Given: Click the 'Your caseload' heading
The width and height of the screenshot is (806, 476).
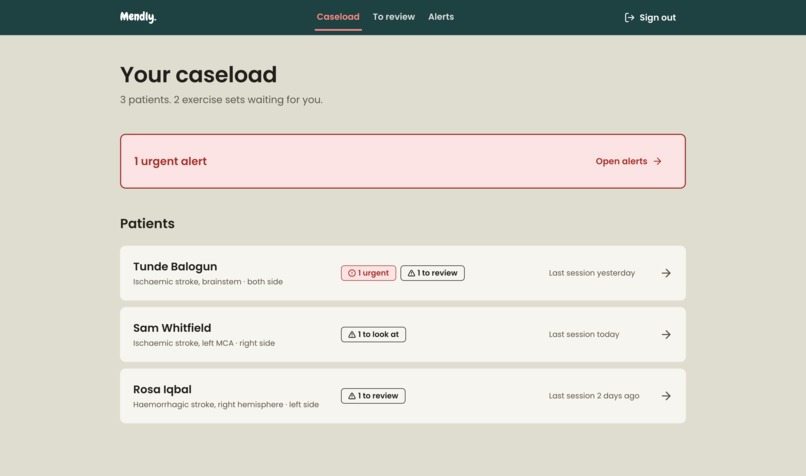Looking at the screenshot, I should [x=198, y=75].
